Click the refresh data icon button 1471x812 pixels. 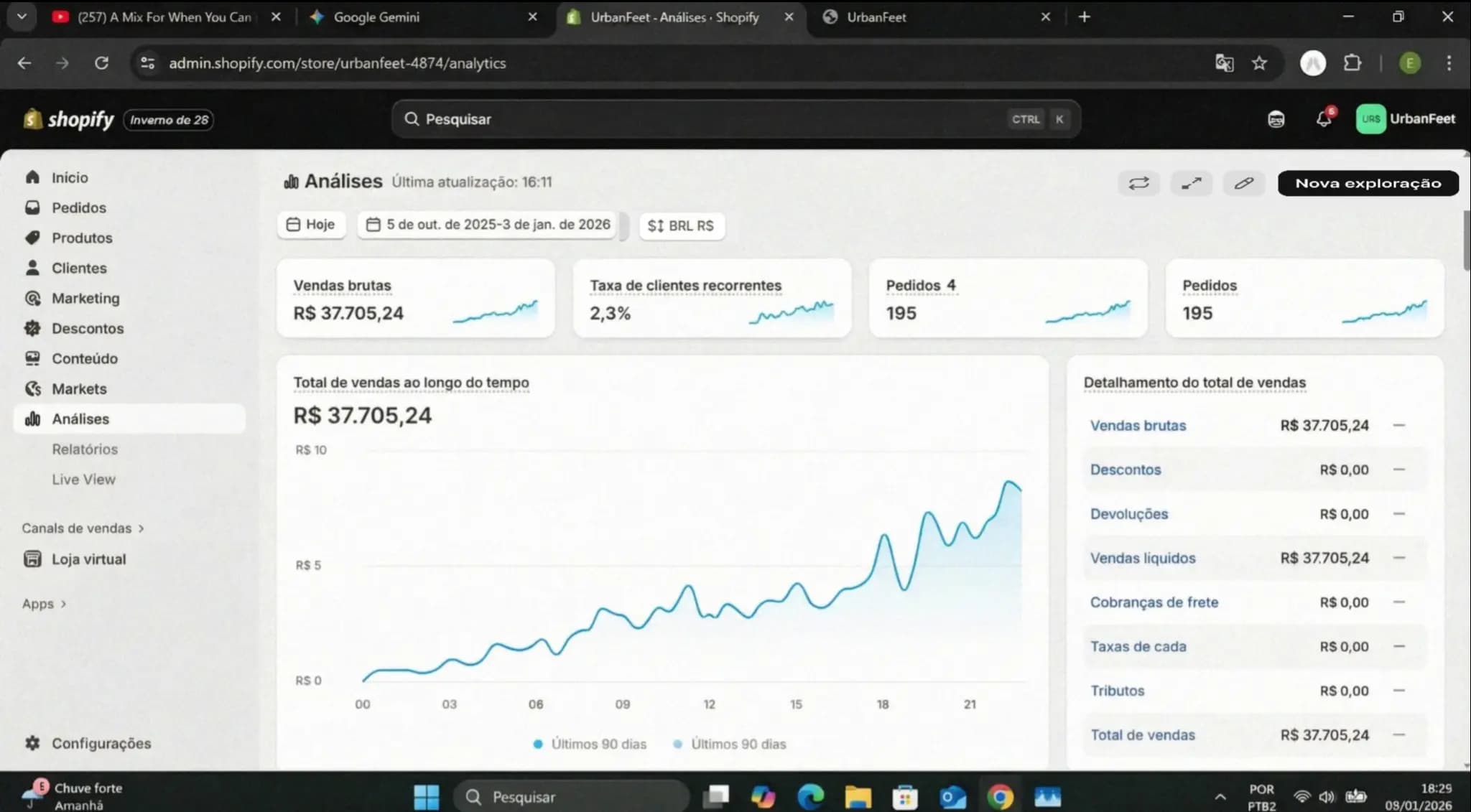(x=1138, y=183)
